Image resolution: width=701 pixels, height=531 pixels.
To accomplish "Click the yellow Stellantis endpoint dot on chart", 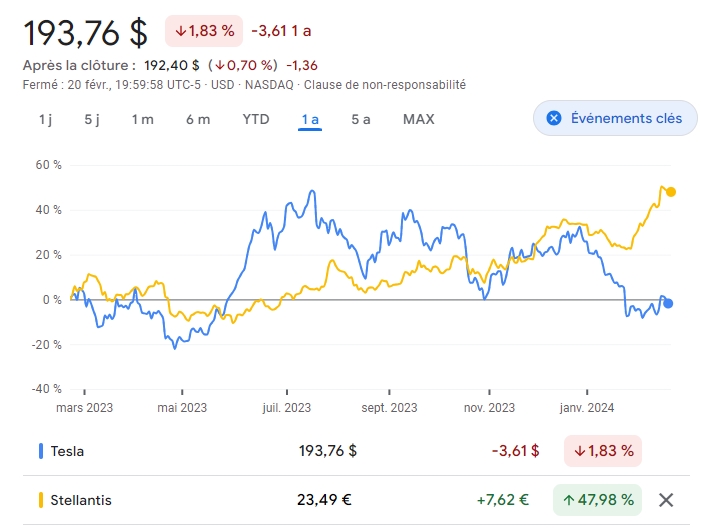I will 670,192.
